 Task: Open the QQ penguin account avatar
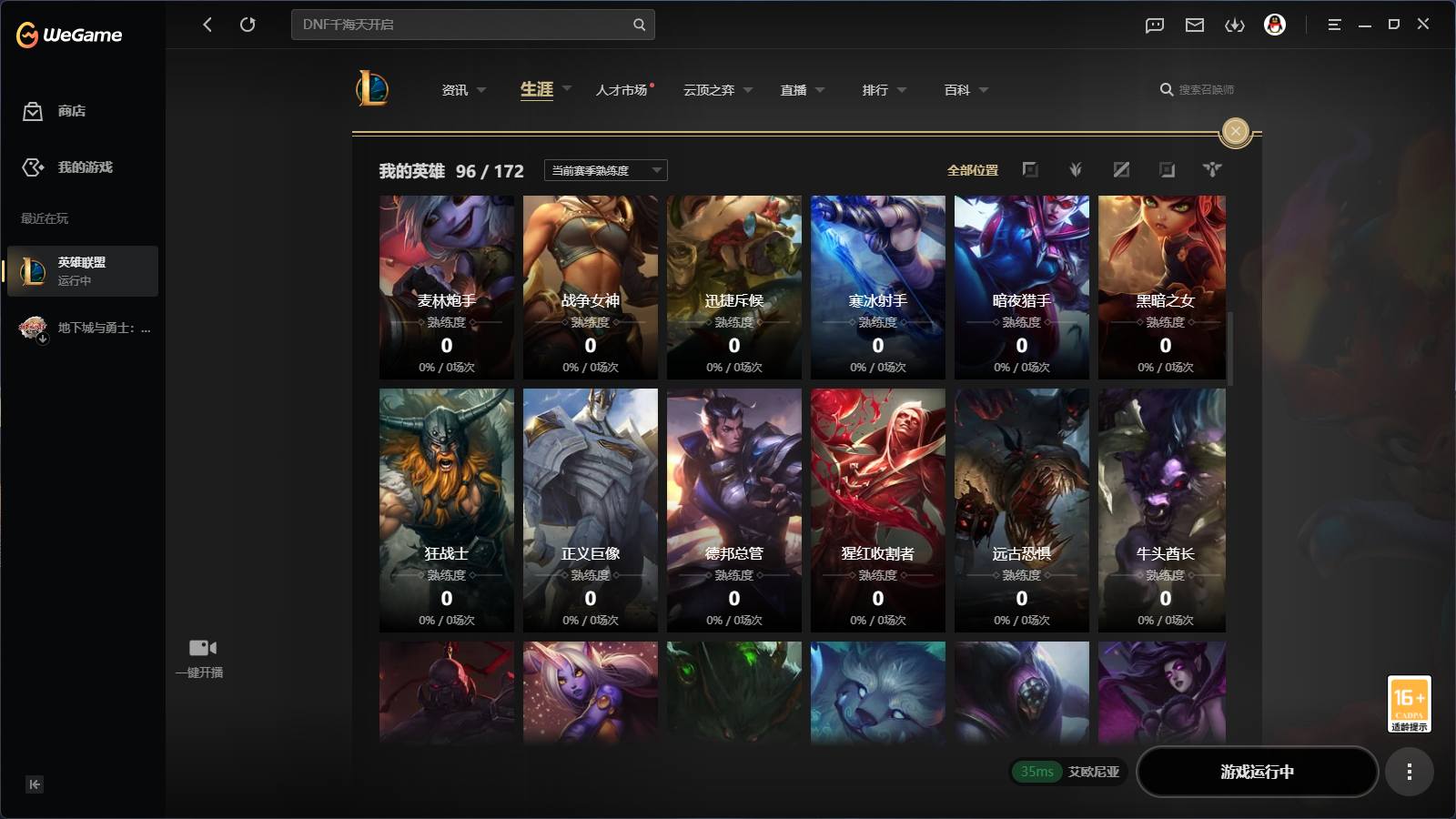pos(1275,25)
